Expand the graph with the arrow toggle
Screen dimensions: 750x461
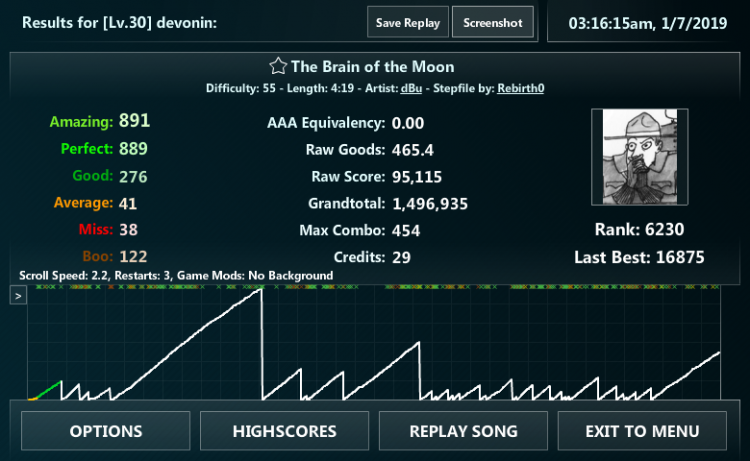tap(18, 296)
